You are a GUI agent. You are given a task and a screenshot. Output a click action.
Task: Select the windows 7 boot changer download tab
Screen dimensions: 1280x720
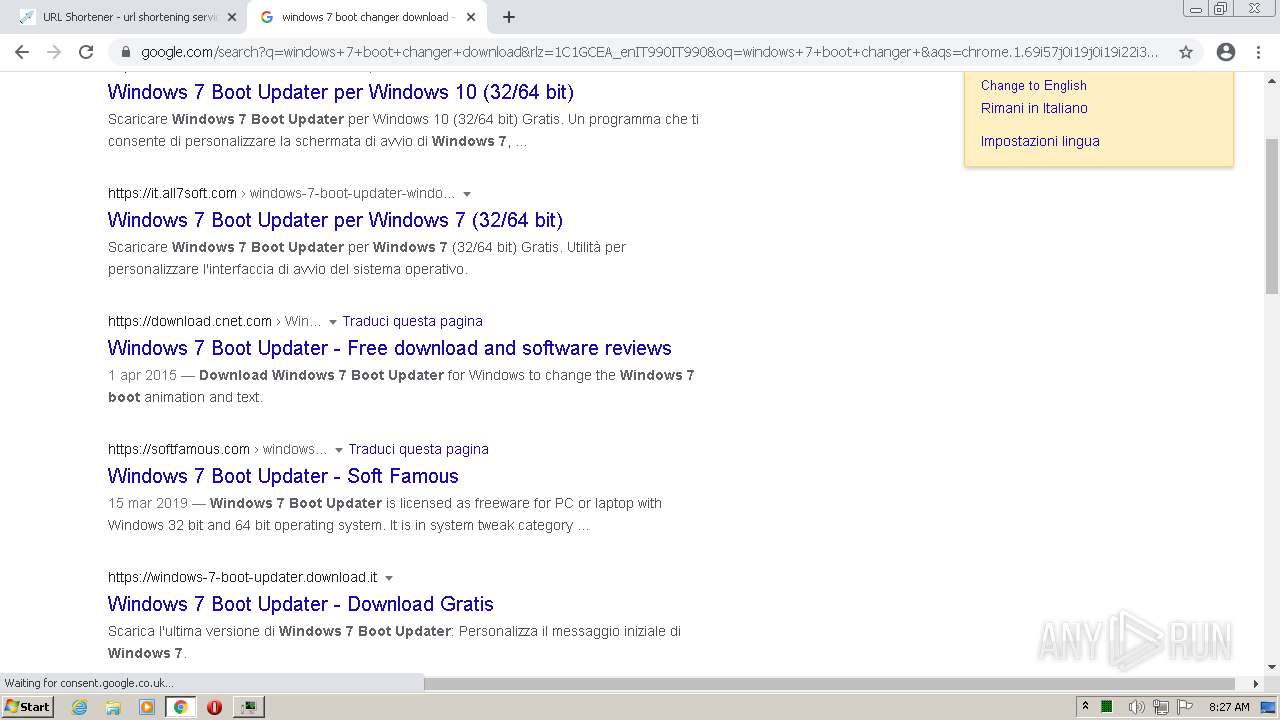(x=367, y=17)
